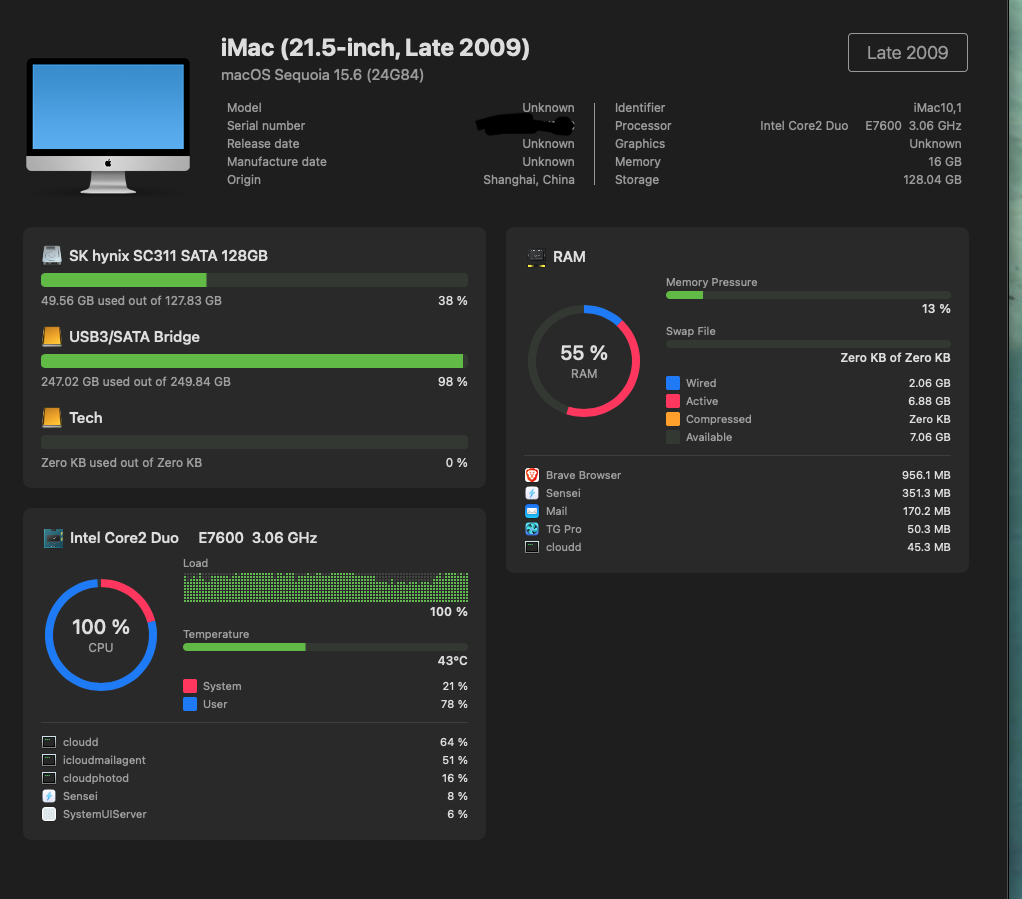Click the iMac computer image
This screenshot has height=899, width=1022.
108,125
